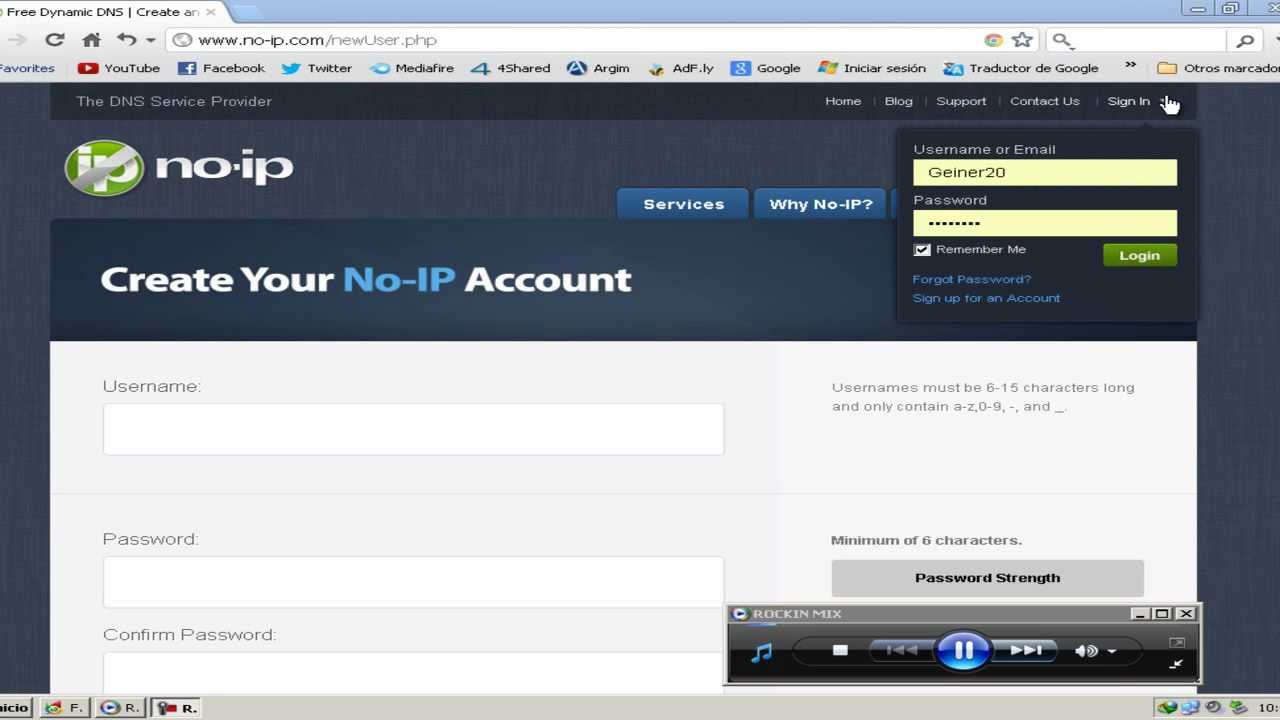Open the Otros marcadores folder
The image size is (1280, 720).
[x=1218, y=68]
